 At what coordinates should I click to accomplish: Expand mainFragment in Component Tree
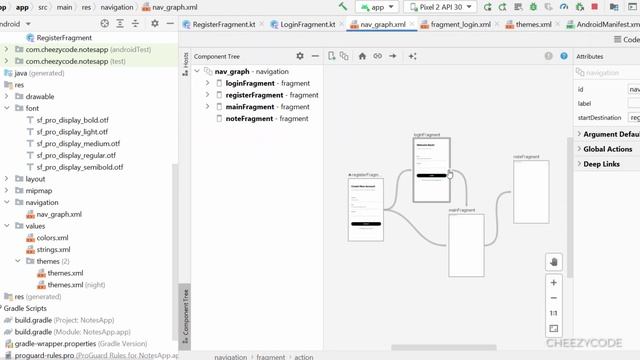(207, 107)
